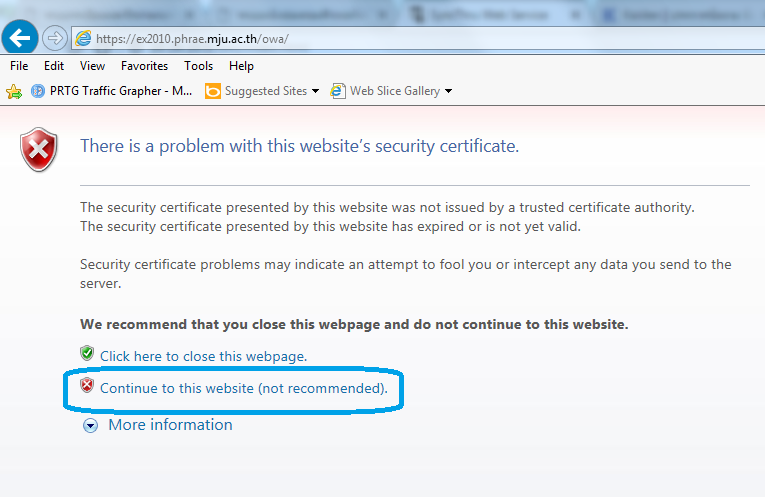Open the Tools menu
The height and width of the screenshot is (497, 765).
click(199, 66)
